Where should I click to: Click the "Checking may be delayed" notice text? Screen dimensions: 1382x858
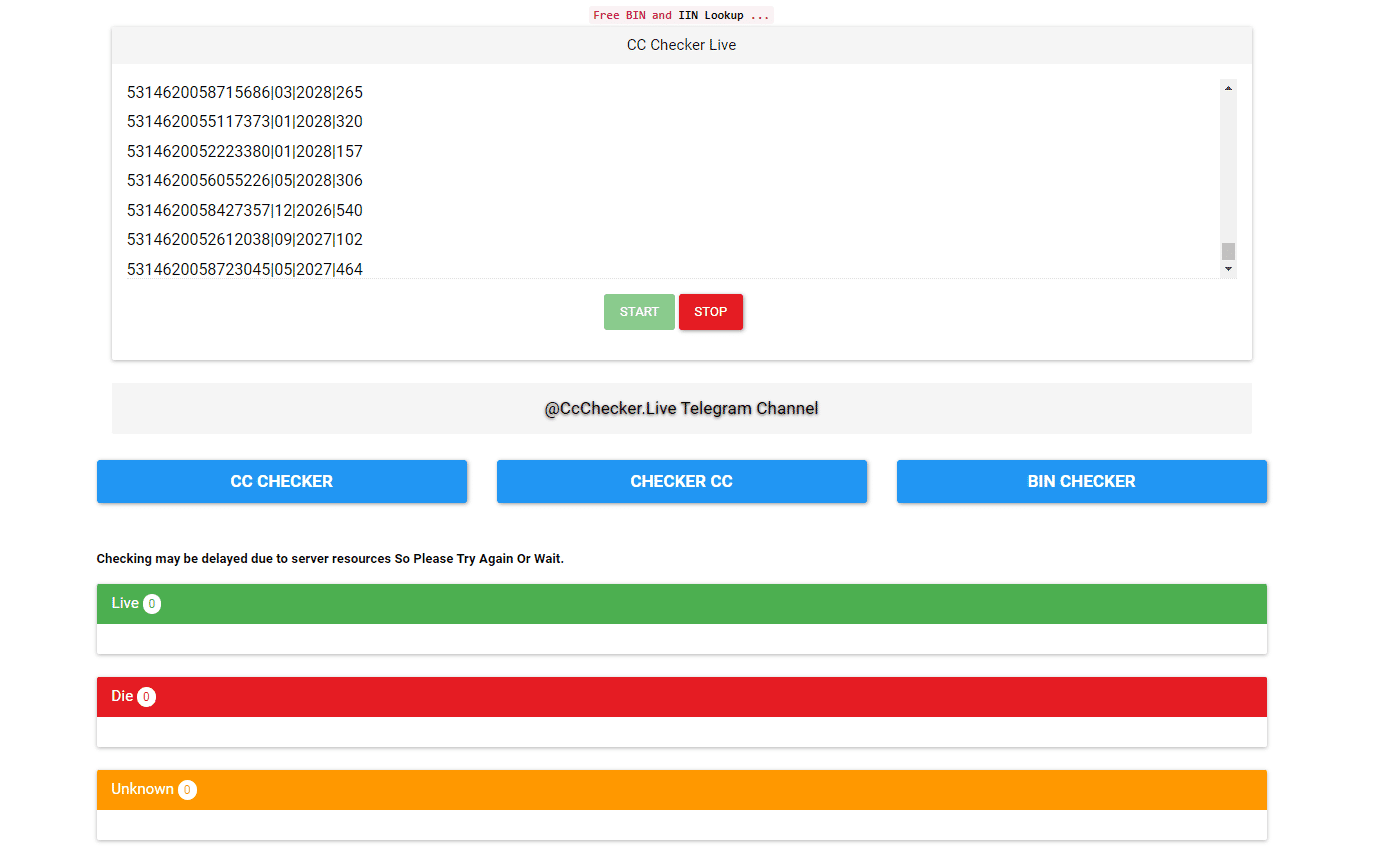click(x=330, y=559)
